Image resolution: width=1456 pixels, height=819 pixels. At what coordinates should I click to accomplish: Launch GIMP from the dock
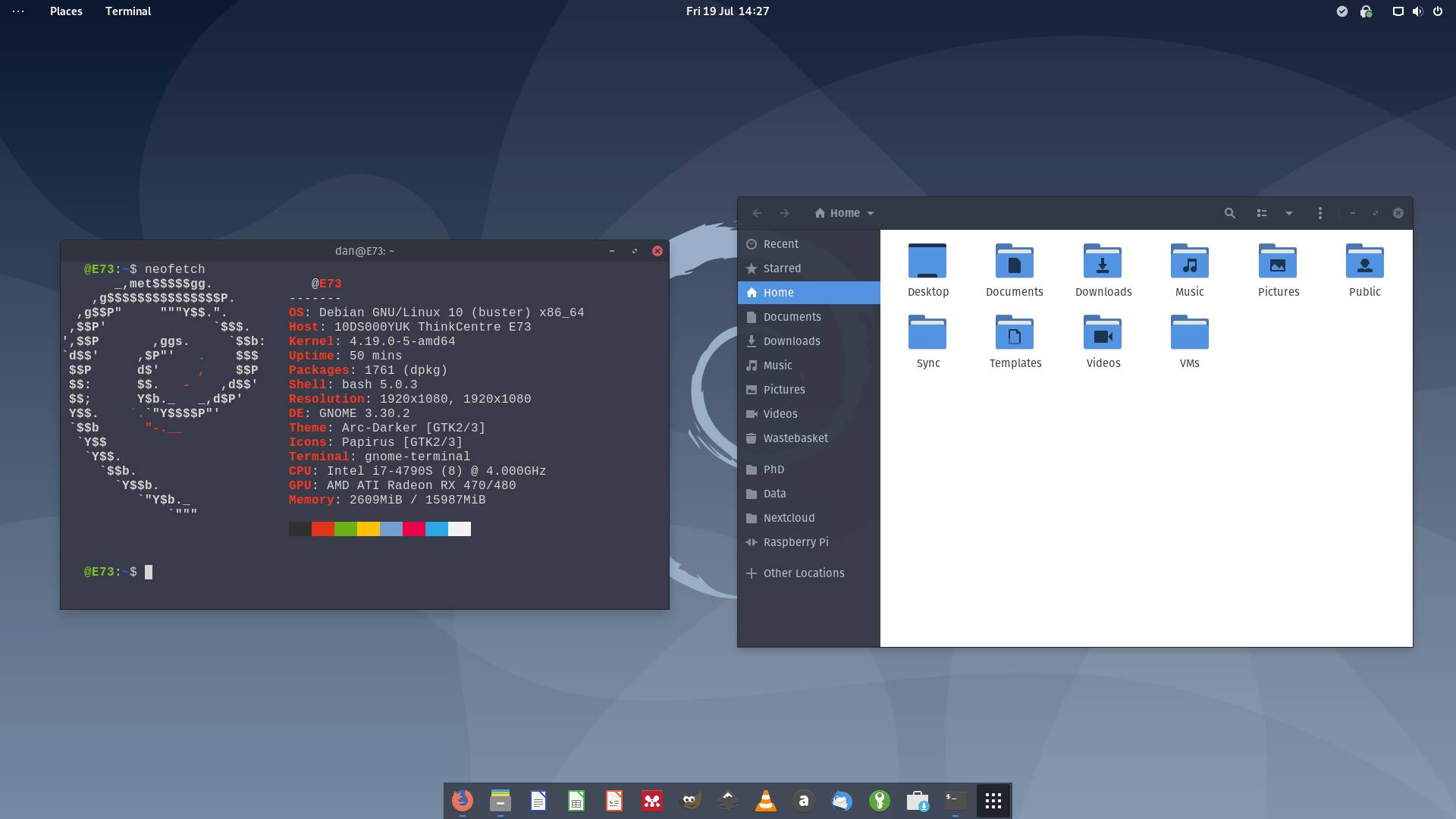[x=690, y=801]
